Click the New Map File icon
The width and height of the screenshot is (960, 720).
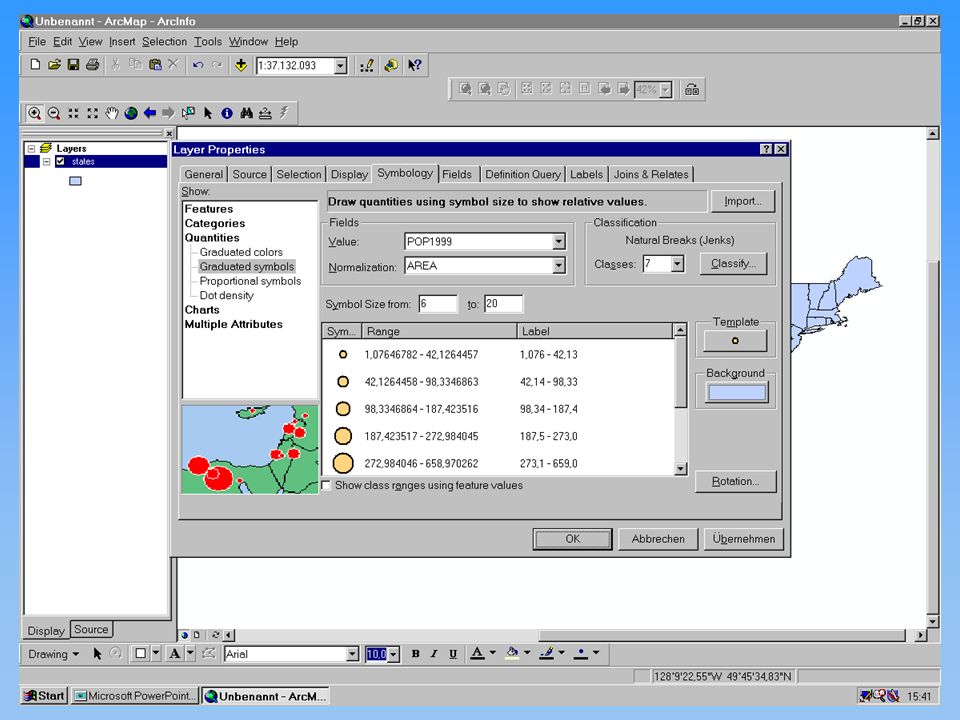tap(35, 64)
